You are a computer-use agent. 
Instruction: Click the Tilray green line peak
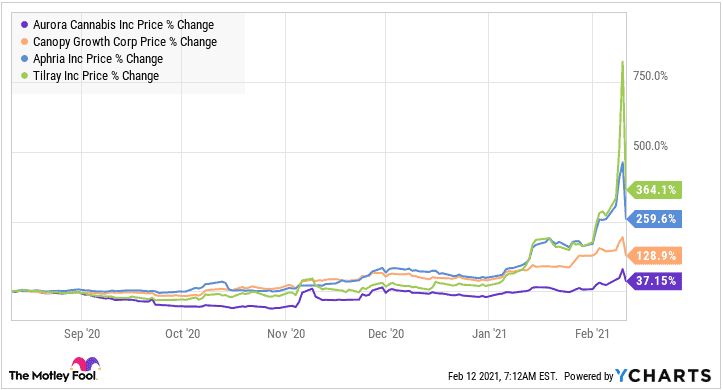coord(622,62)
